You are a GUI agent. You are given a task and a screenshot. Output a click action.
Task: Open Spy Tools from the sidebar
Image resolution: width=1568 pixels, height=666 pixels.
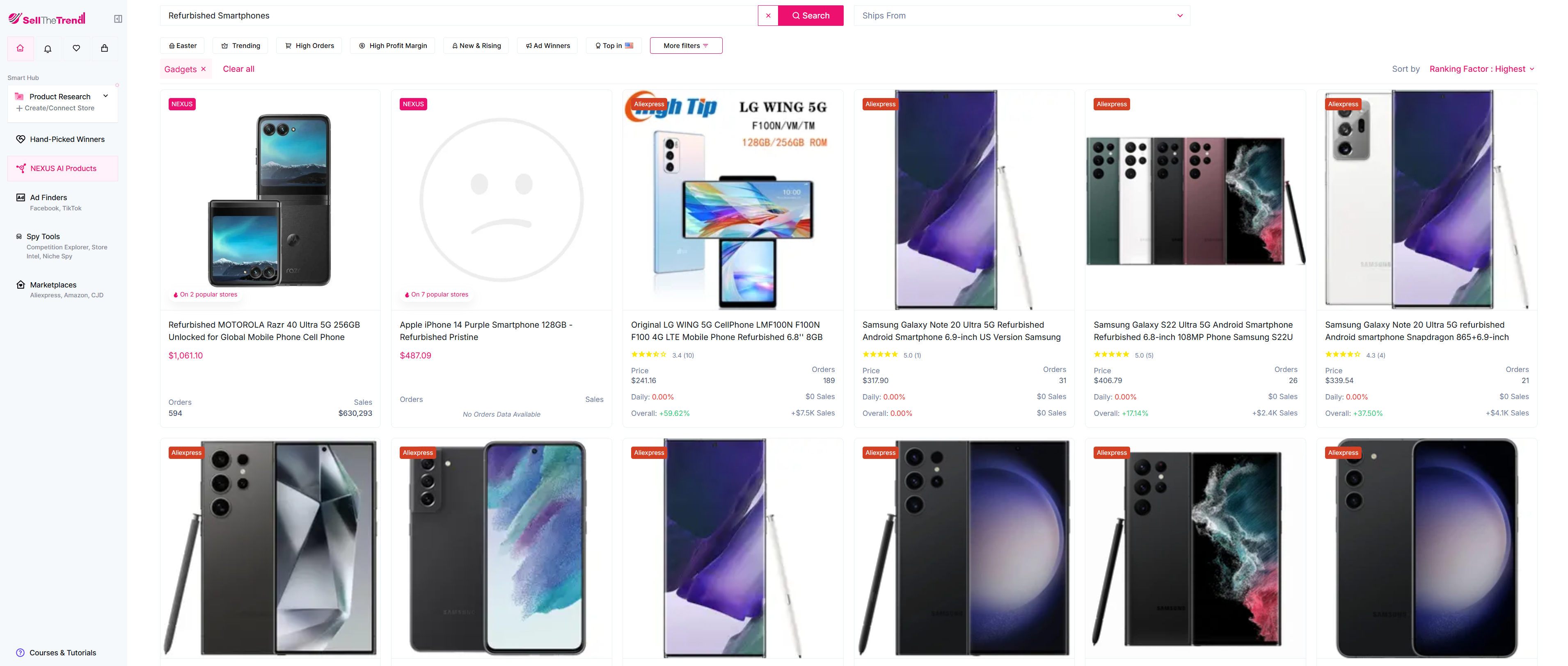click(x=43, y=236)
